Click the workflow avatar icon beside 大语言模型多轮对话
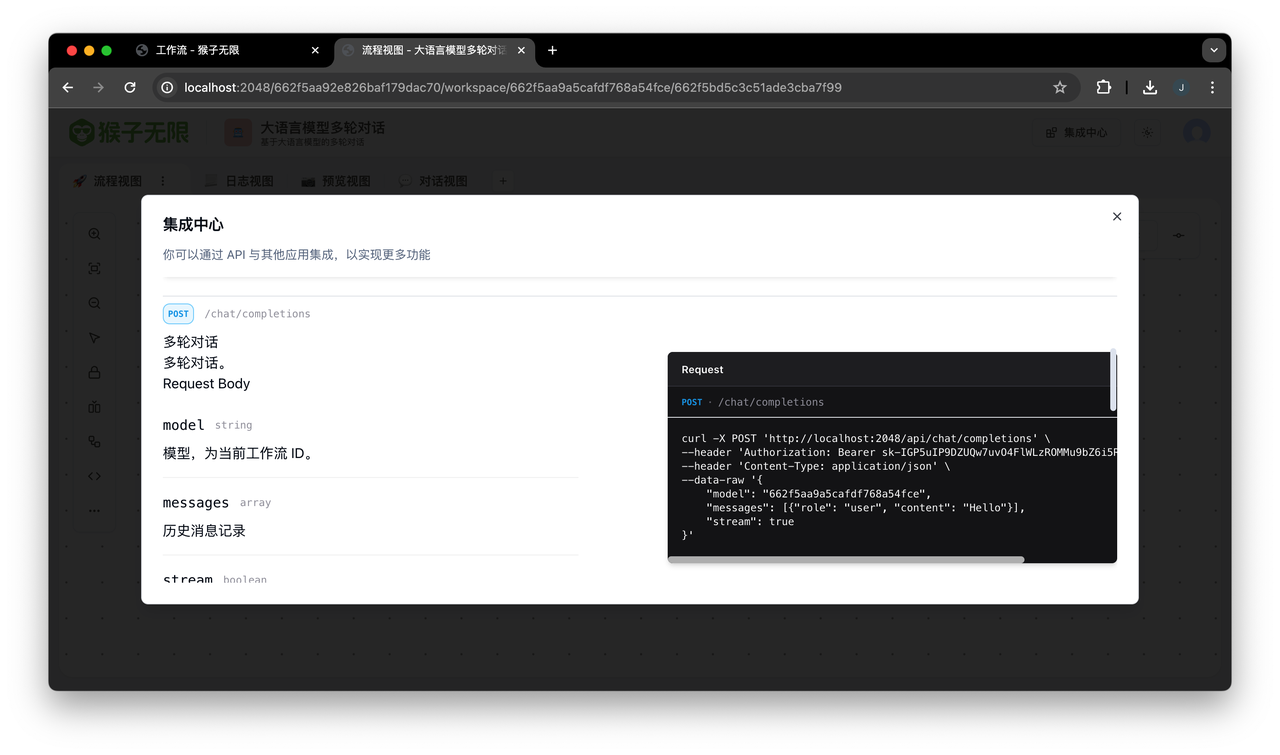Viewport: 1280px width, 755px height. 238,132
